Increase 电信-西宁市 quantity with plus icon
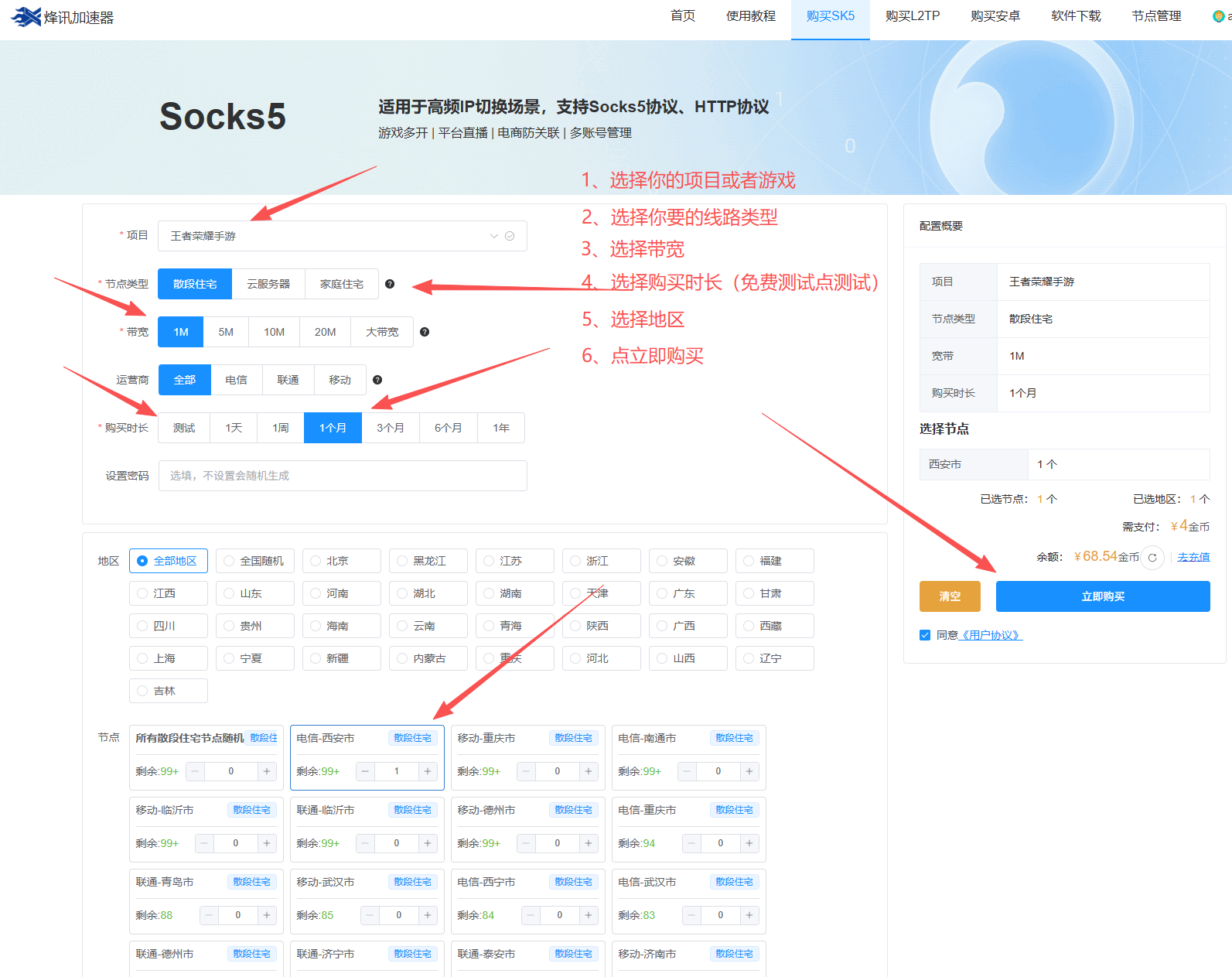The width and height of the screenshot is (1232, 977). (589, 915)
